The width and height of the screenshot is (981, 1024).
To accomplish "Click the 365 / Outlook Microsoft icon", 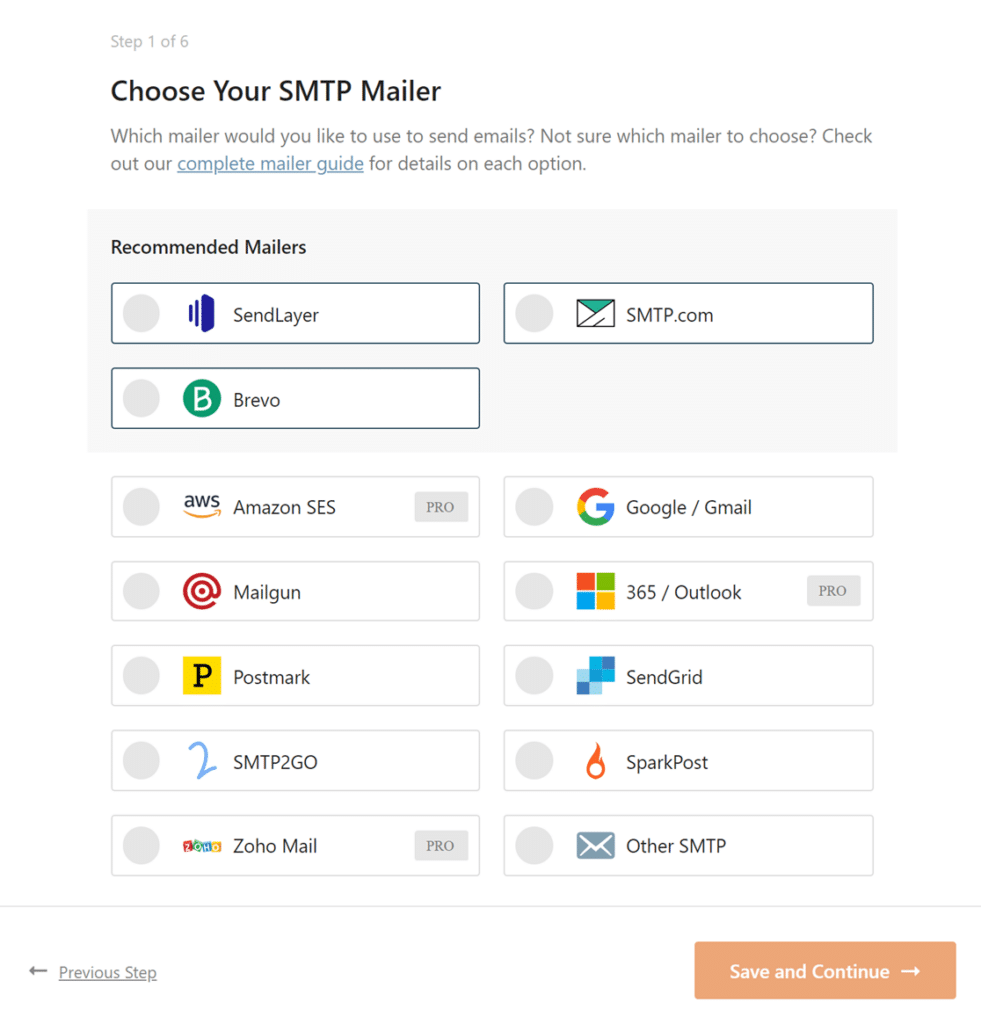I will click(596, 591).
